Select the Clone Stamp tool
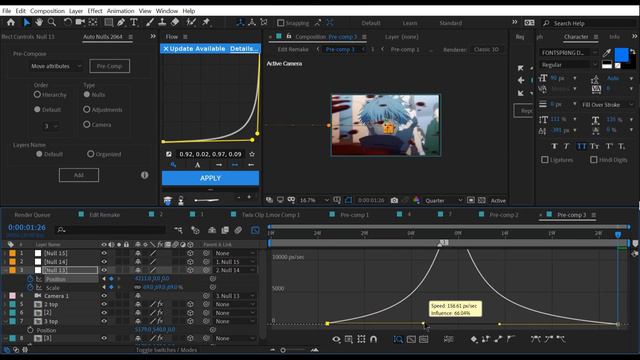Screen dimensions: 640x360 pyautogui.click(x=162, y=22)
